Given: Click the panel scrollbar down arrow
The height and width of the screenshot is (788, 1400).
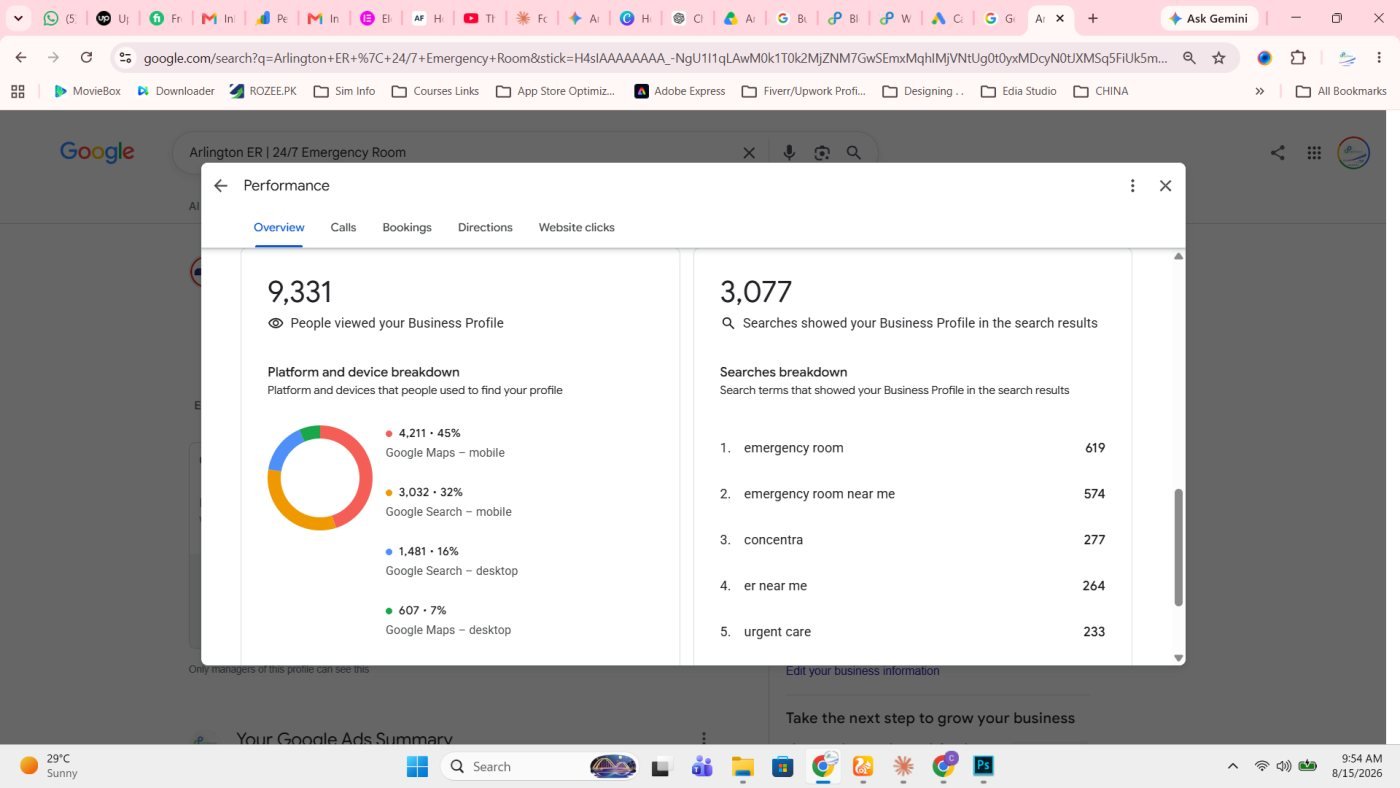Looking at the screenshot, I should coord(1178,658).
